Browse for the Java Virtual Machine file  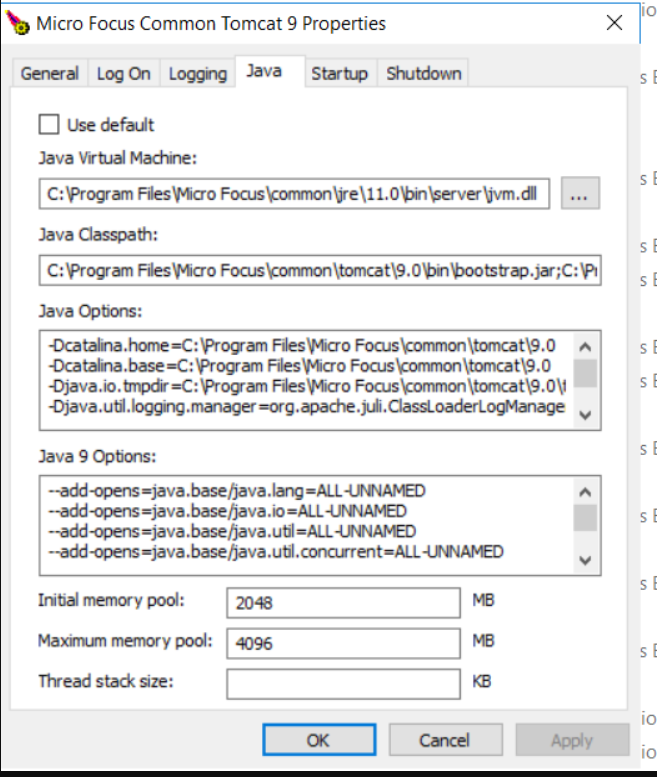[579, 194]
